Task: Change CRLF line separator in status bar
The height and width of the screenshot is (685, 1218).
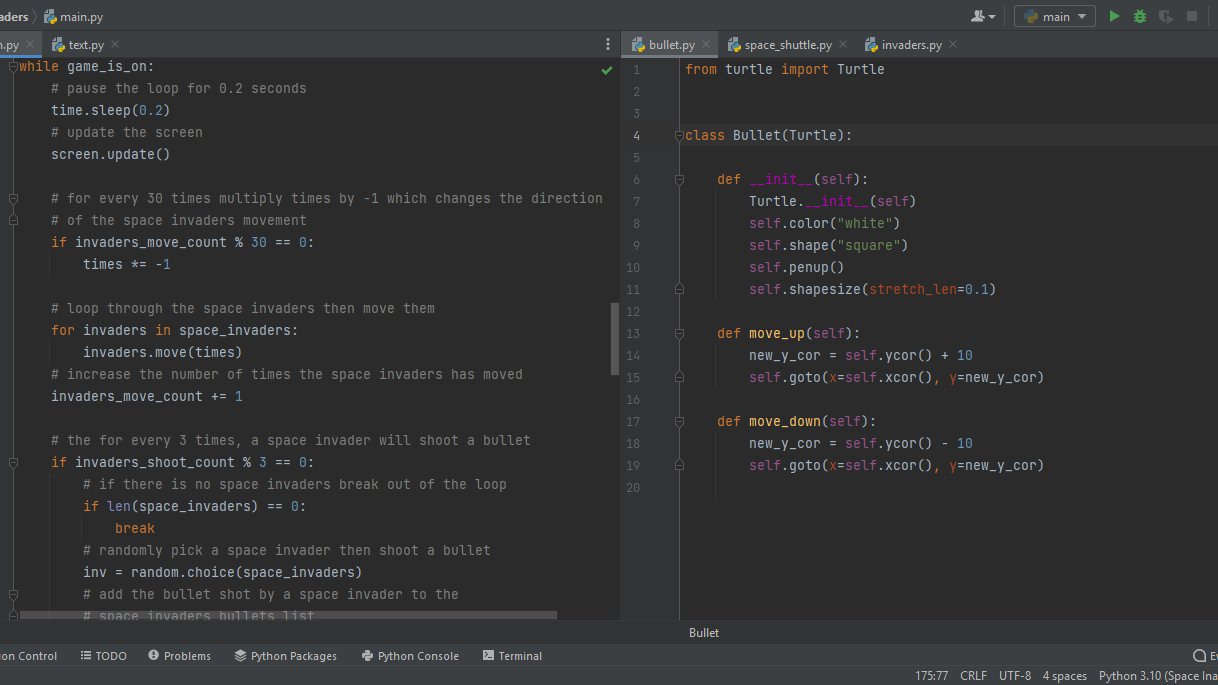Action: pyautogui.click(x=973, y=676)
